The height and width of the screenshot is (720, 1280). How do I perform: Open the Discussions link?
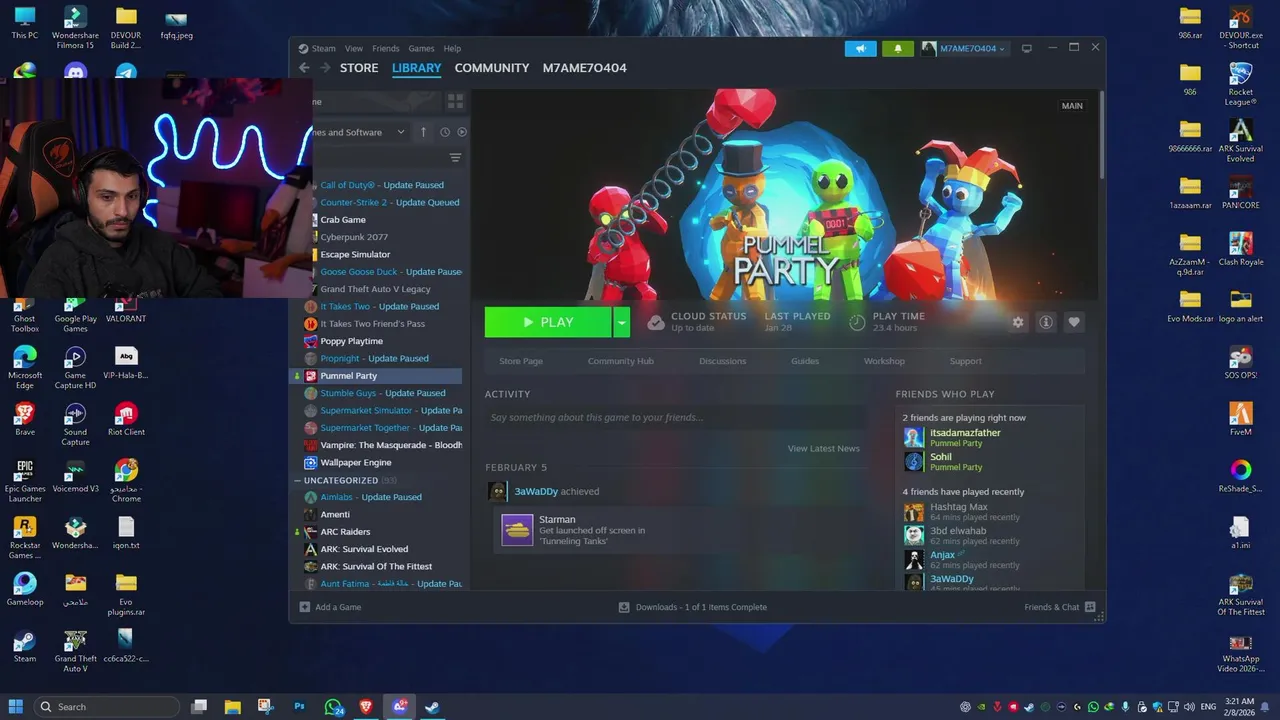point(722,361)
